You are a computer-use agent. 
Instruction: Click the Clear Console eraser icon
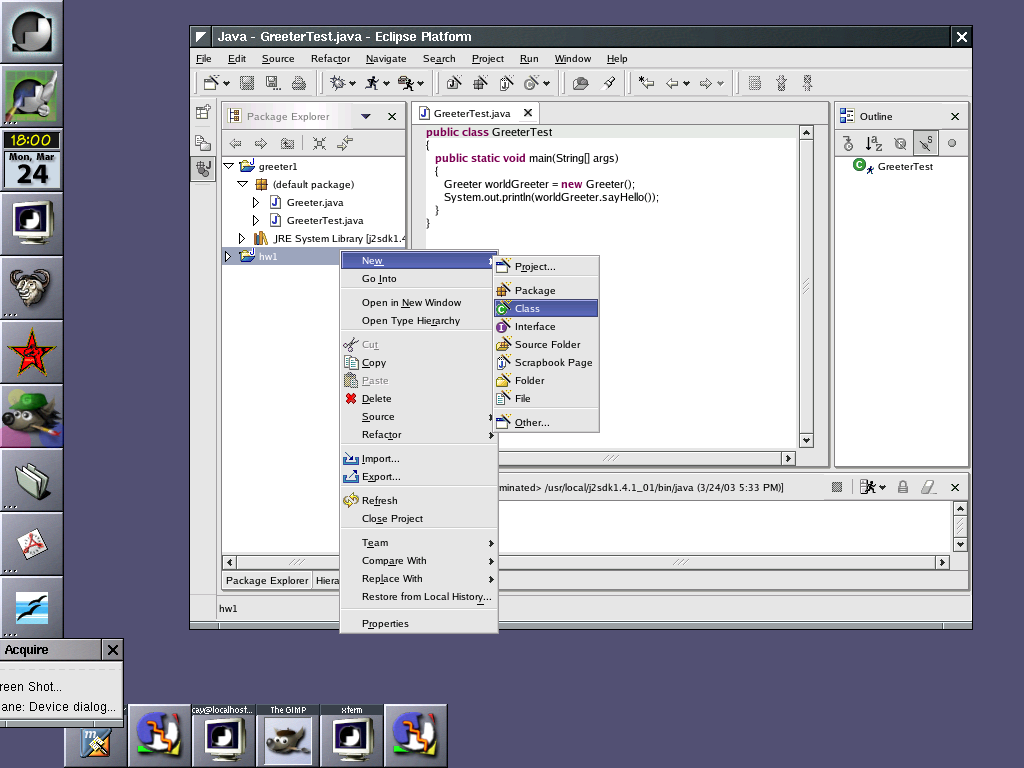[x=928, y=487]
